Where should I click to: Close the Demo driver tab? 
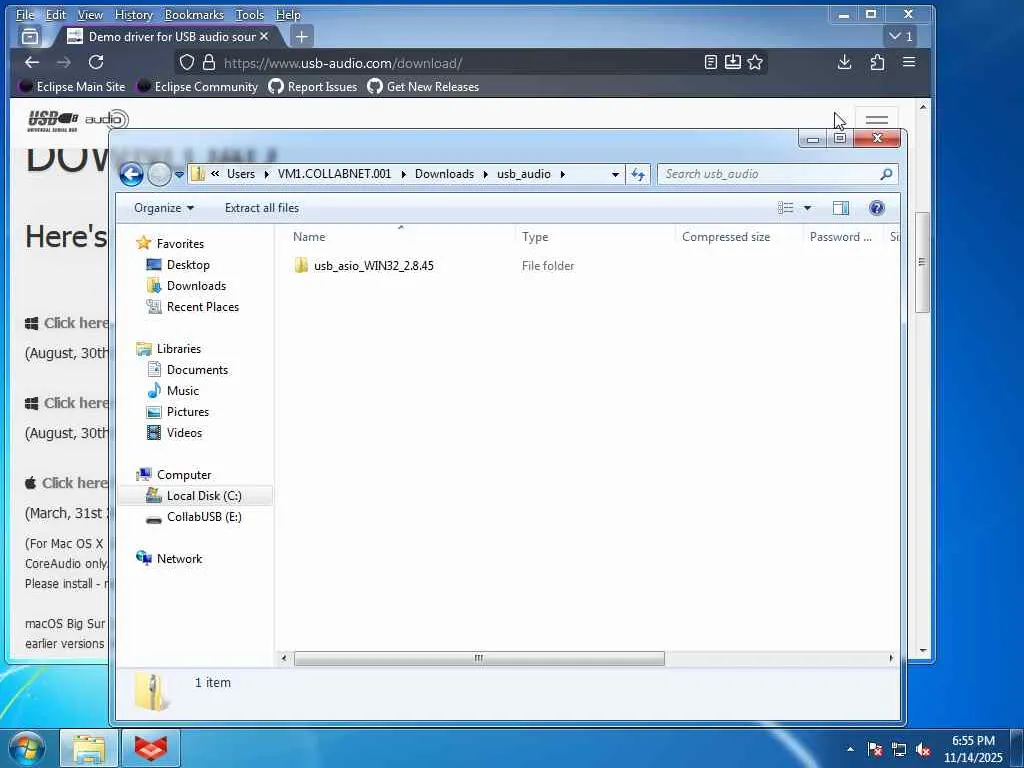coord(264,37)
